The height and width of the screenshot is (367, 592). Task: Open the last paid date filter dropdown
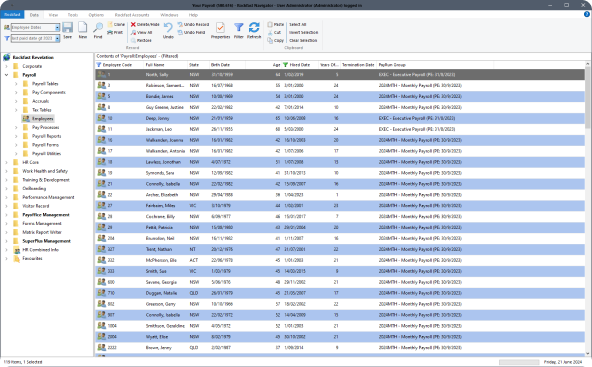[x=57, y=39]
